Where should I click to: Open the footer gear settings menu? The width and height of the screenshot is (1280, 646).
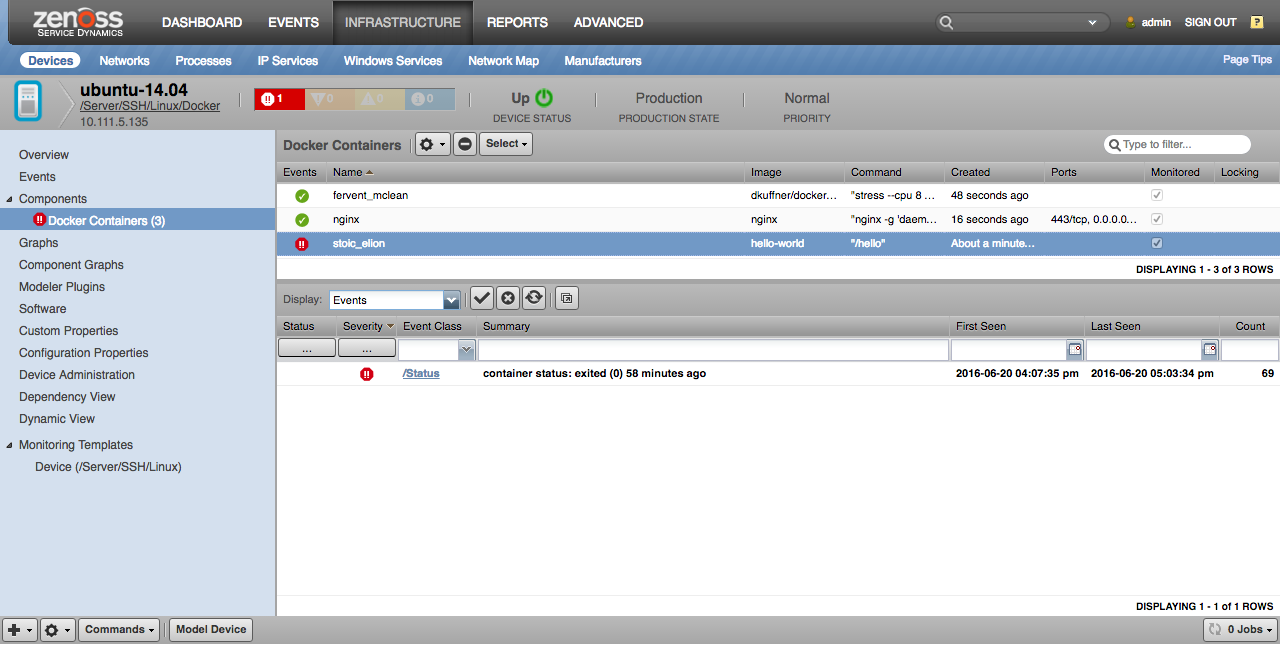(x=58, y=629)
